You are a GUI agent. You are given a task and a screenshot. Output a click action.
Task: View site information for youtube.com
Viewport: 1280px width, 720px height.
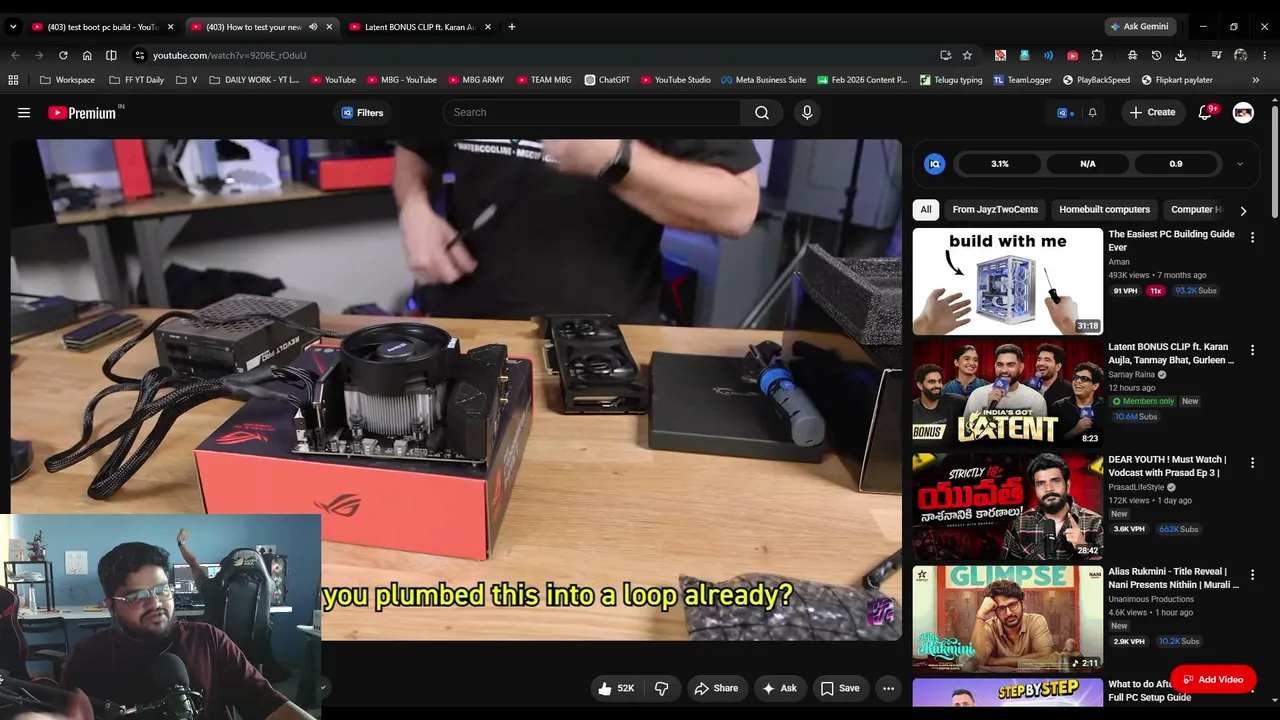(140, 55)
